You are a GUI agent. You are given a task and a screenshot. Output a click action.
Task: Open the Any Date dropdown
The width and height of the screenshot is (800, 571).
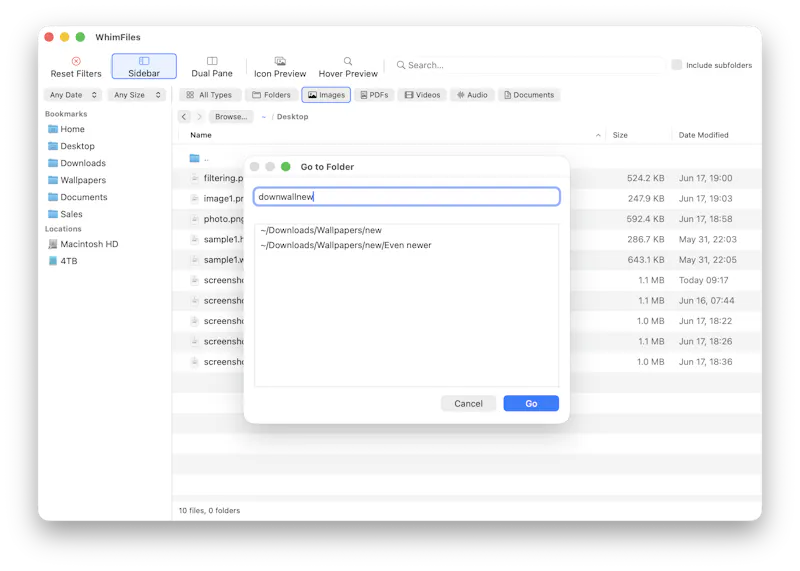(x=73, y=95)
